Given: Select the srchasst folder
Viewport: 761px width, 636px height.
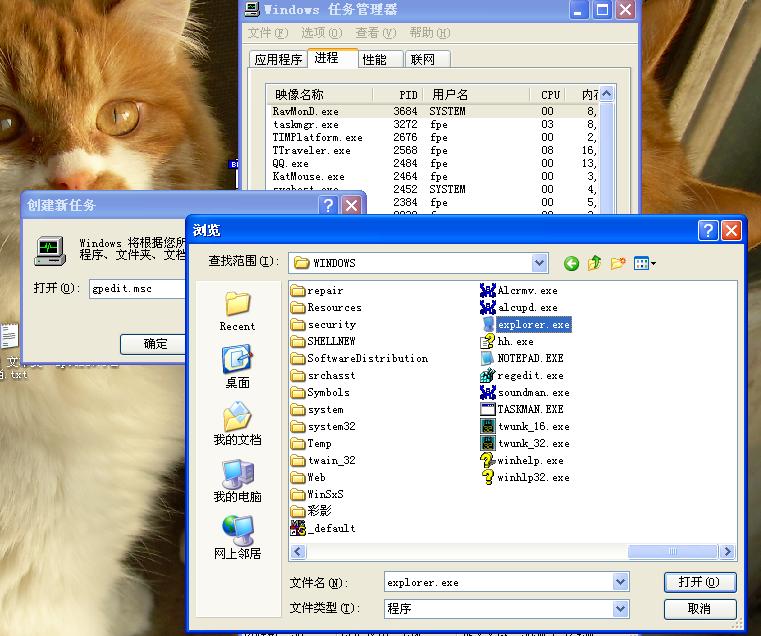Looking at the screenshot, I should (x=323, y=375).
